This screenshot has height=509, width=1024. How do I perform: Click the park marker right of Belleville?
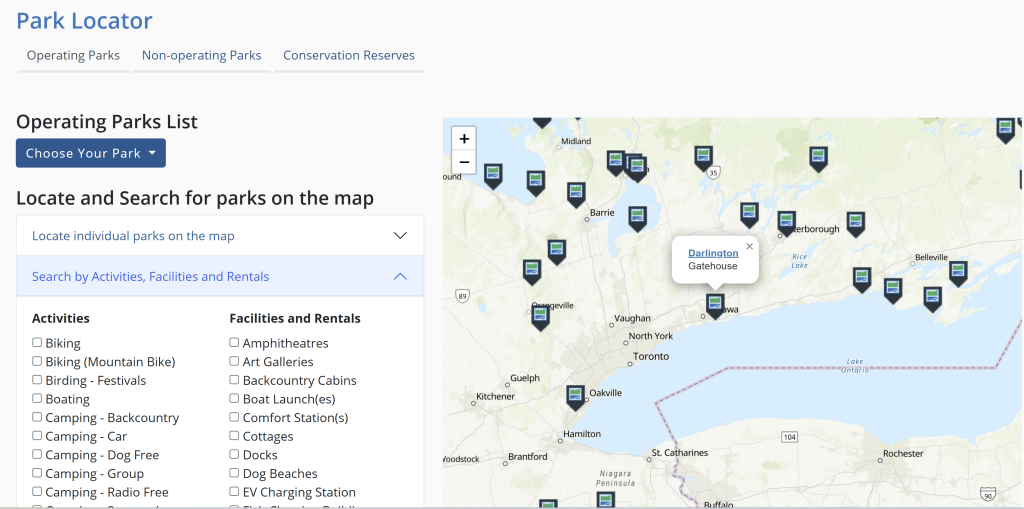tap(958, 273)
